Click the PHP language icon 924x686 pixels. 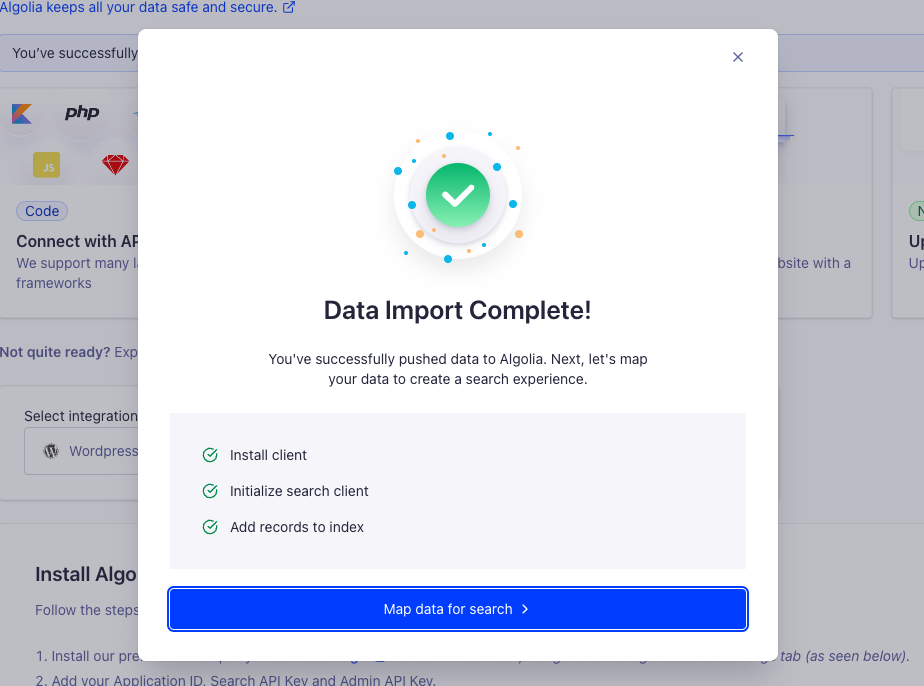pos(82,112)
